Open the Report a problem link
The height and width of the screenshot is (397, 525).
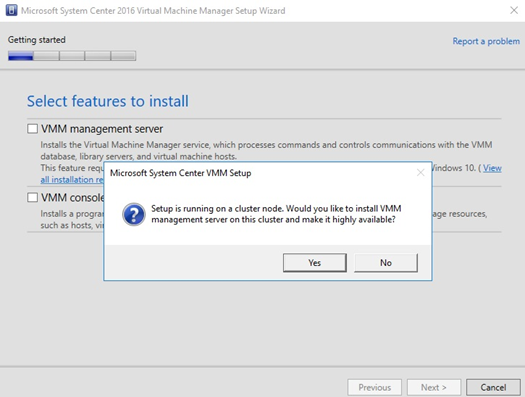(486, 41)
